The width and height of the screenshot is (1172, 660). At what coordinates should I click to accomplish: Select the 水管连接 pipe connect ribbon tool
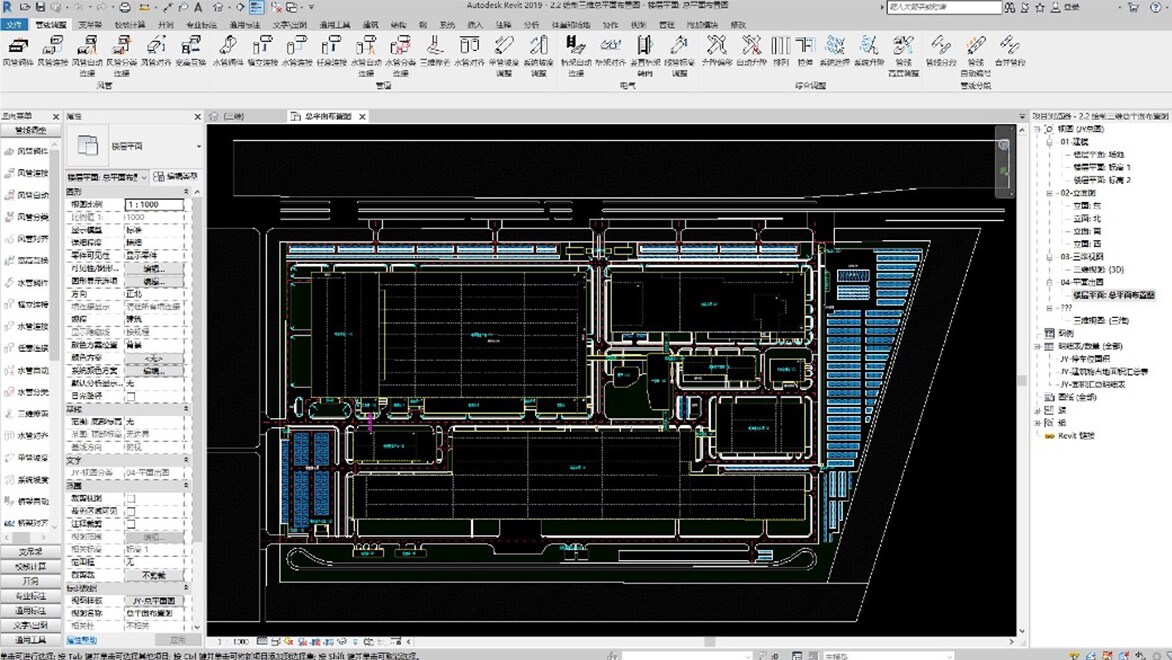tap(297, 51)
